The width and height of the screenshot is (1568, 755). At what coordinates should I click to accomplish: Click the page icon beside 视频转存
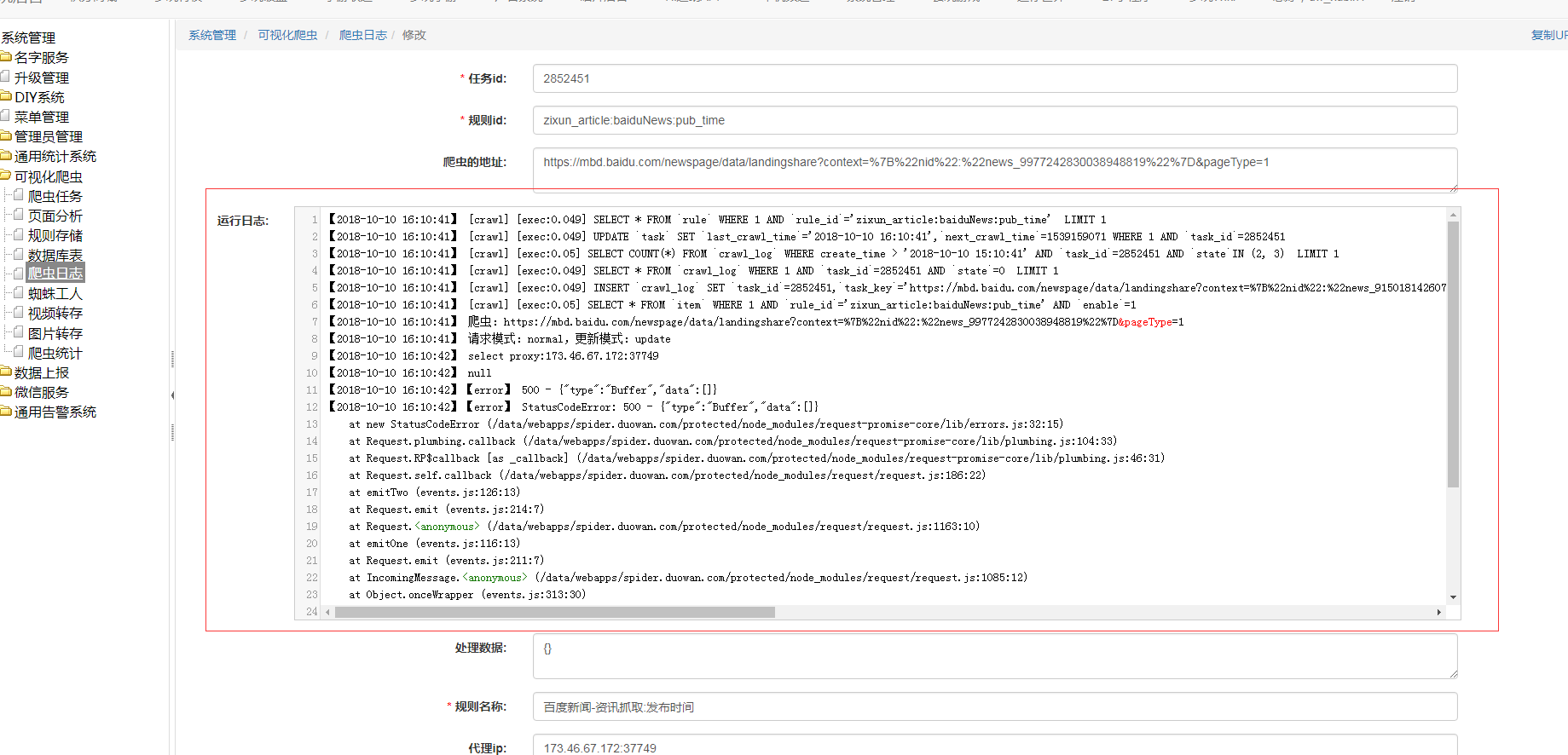point(19,313)
